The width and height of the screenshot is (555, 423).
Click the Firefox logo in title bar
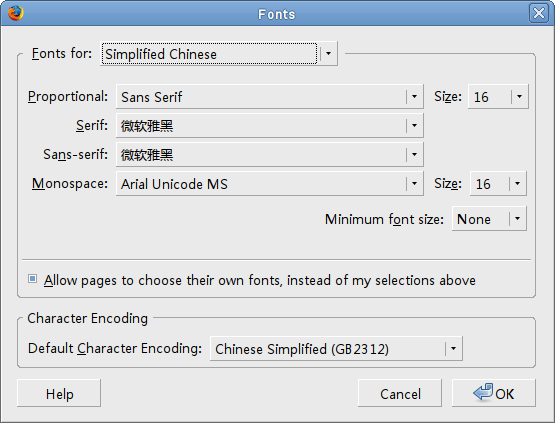pos(16,13)
